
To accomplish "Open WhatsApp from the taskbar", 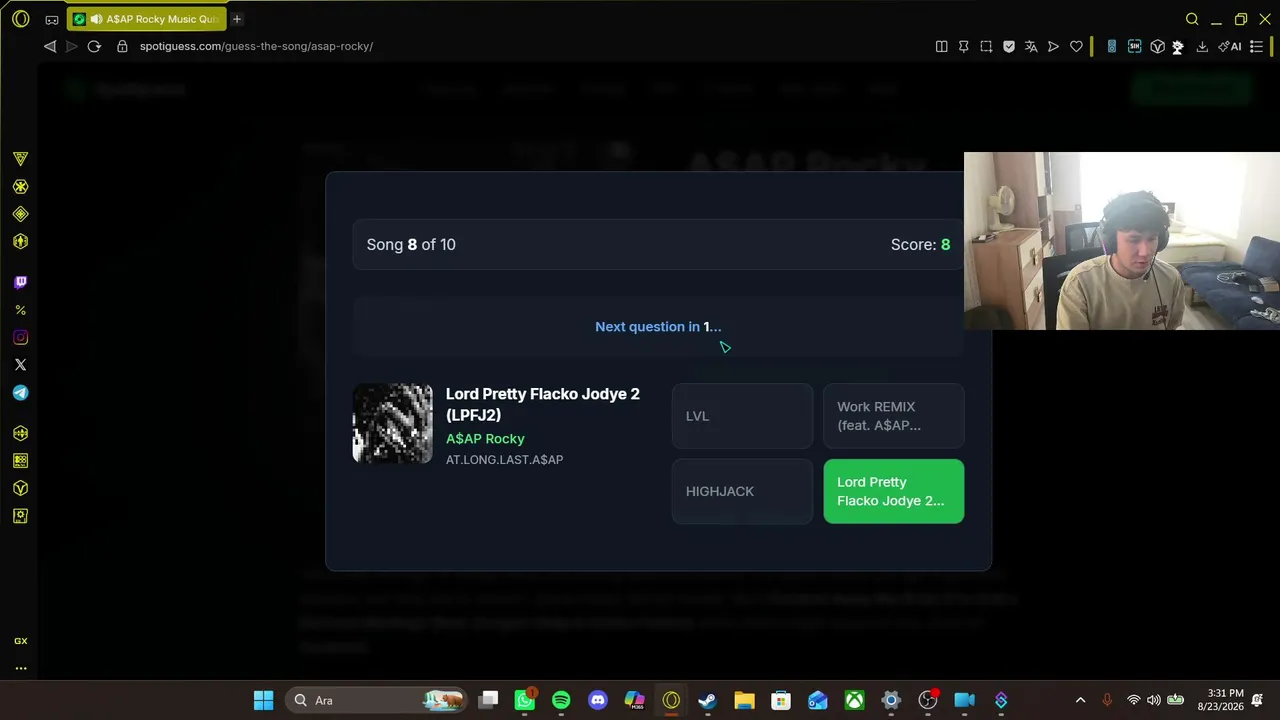I will [x=525, y=700].
